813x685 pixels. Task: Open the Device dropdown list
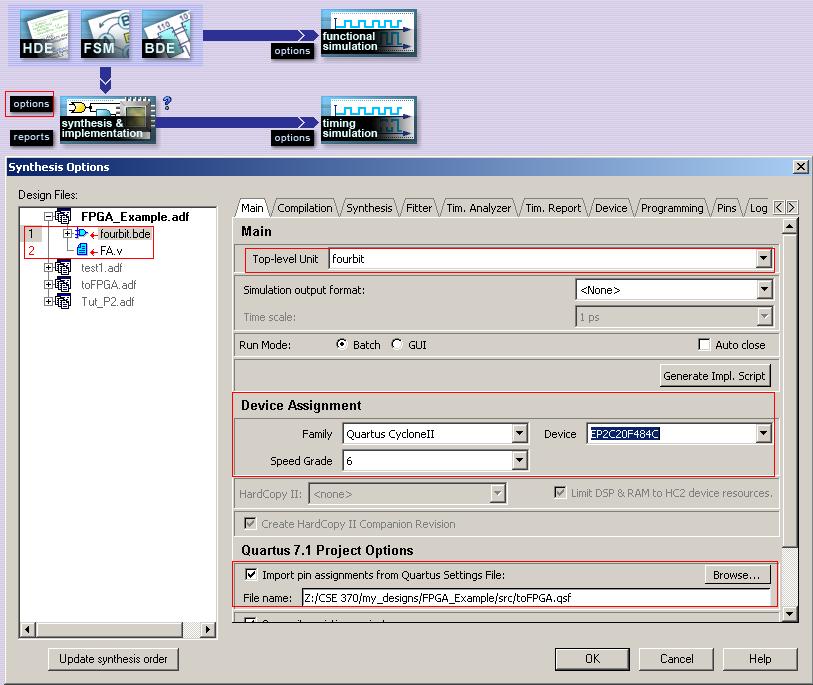763,434
